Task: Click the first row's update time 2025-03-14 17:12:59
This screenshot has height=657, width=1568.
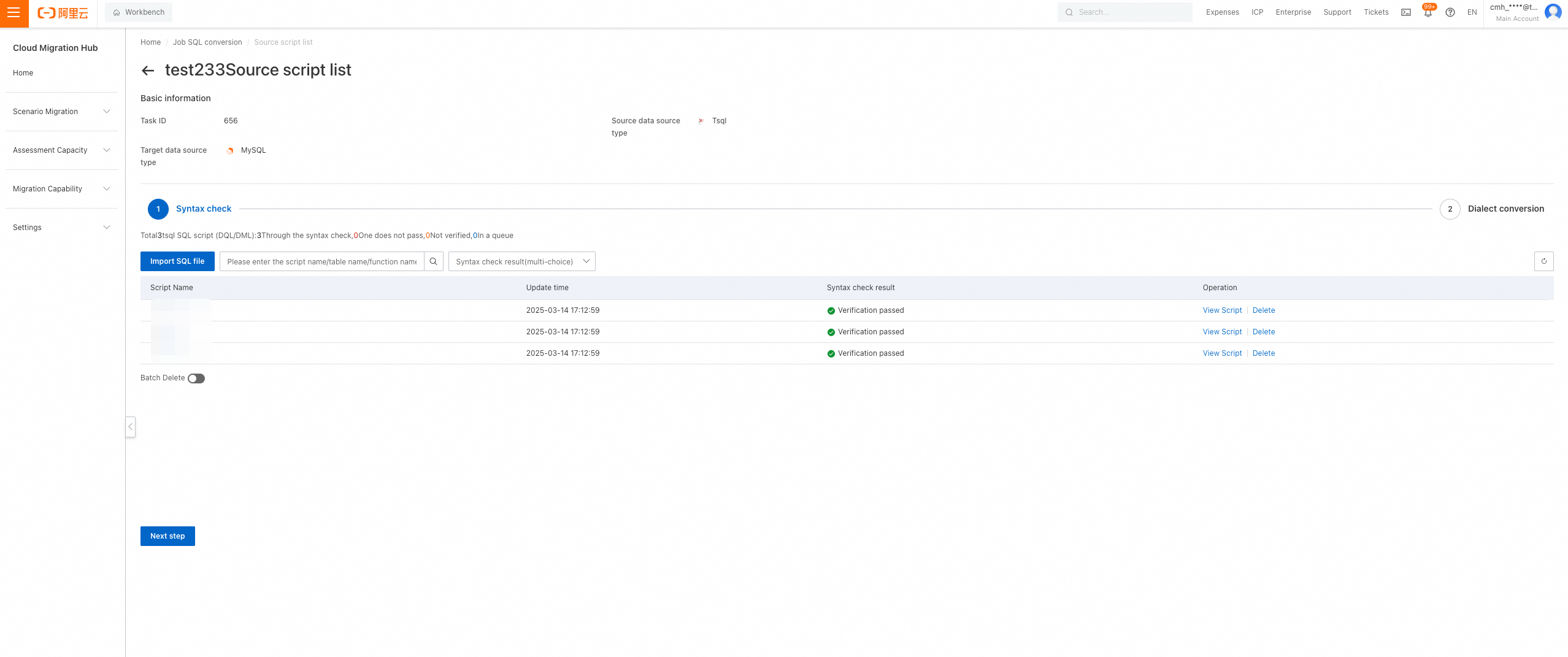Action: (563, 310)
